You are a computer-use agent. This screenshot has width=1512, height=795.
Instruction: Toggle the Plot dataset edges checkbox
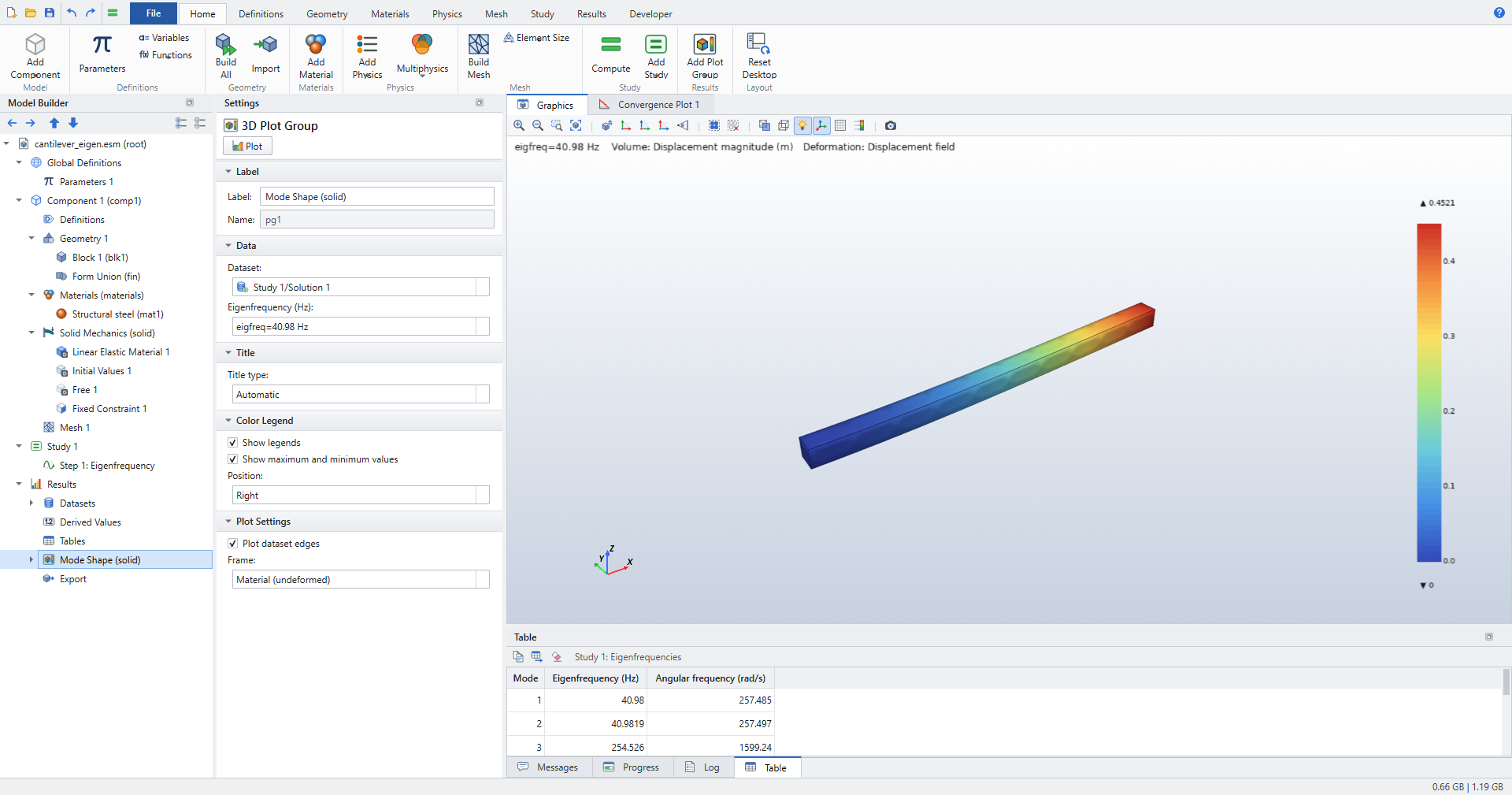coord(232,544)
